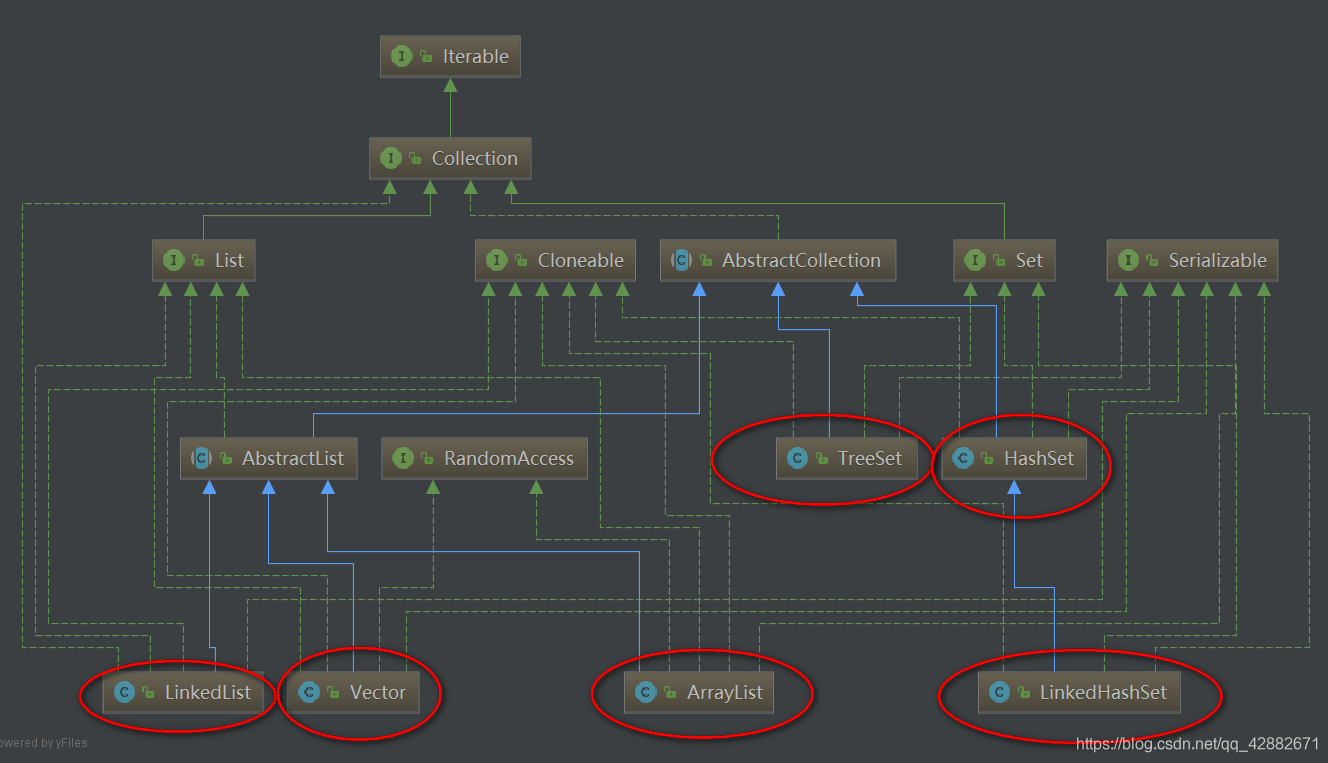Viewport: 1328px width, 763px height.
Task: Select the RandomAccess interface node
Action: coord(484,459)
